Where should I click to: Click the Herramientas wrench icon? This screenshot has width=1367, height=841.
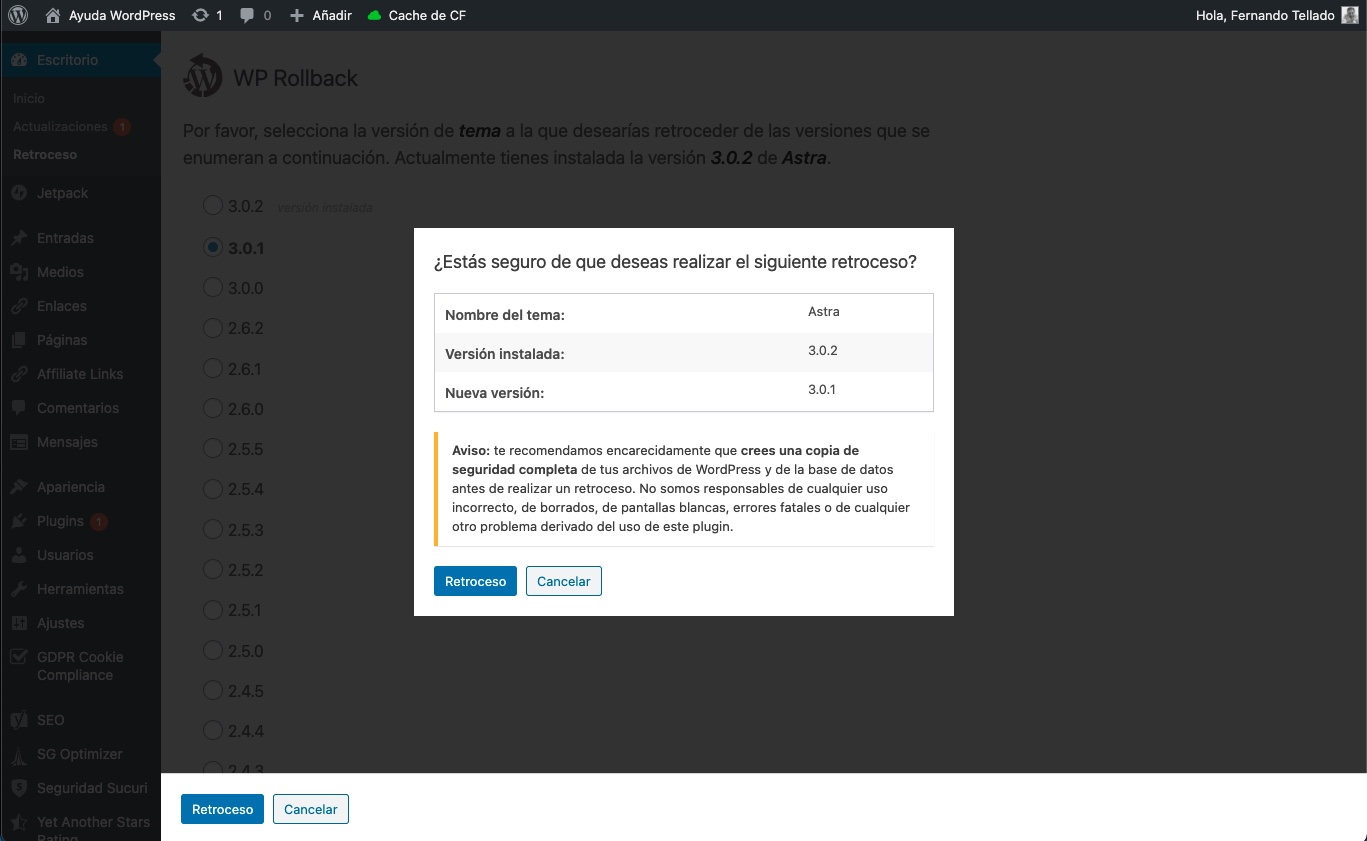[18, 589]
